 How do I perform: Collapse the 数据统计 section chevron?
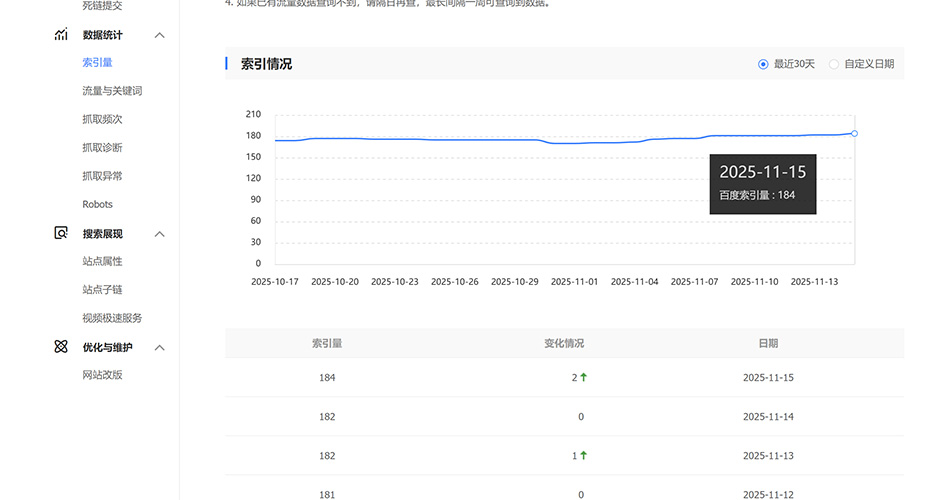[x=159, y=36]
